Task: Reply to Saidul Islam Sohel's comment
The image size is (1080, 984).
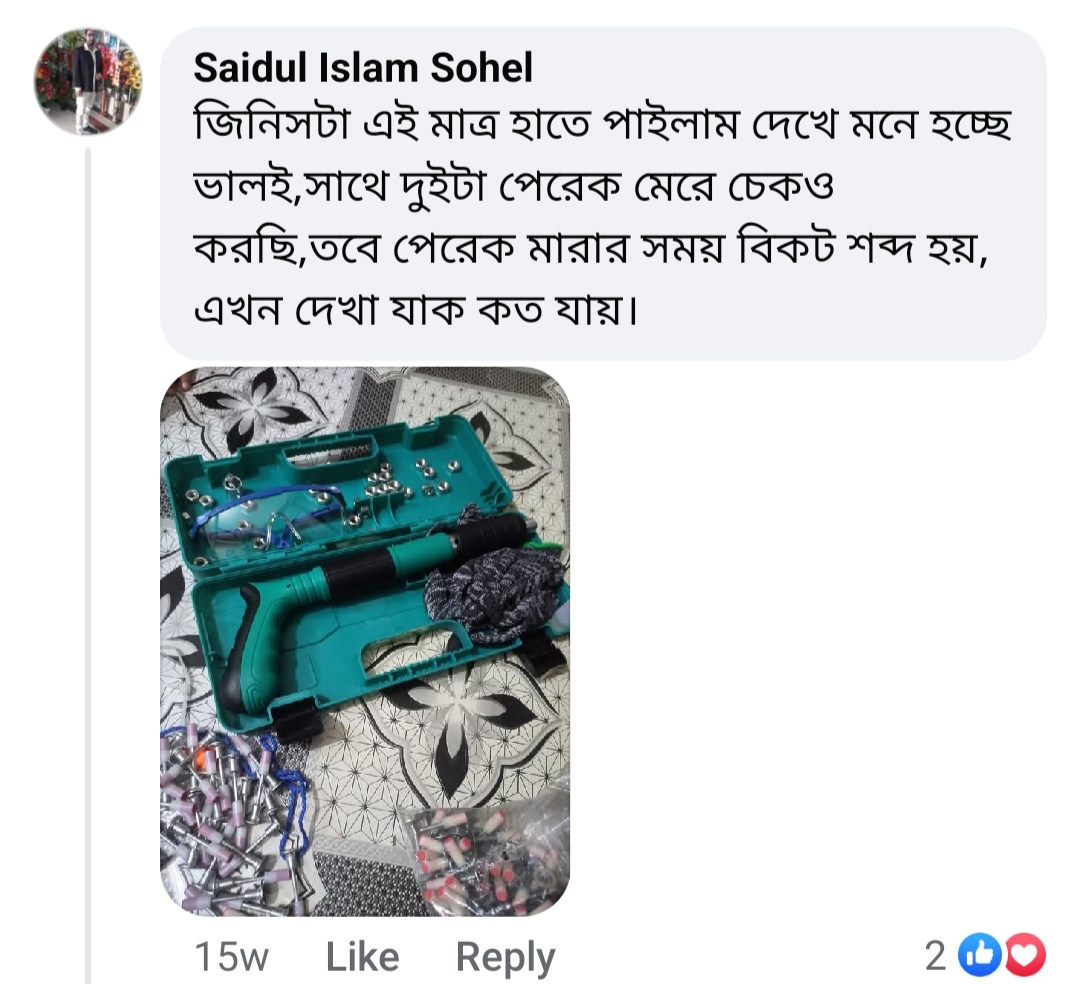Action: (505, 957)
